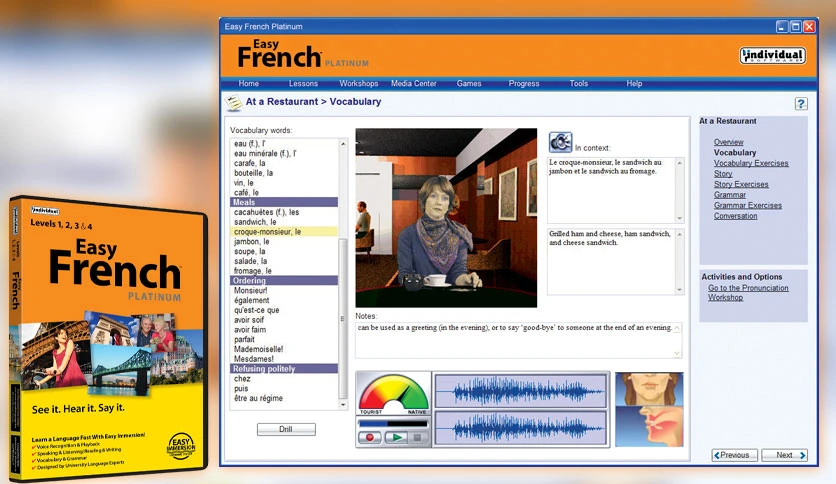Open the Workshops menu
This screenshot has width=836, height=484.
click(359, 84)
